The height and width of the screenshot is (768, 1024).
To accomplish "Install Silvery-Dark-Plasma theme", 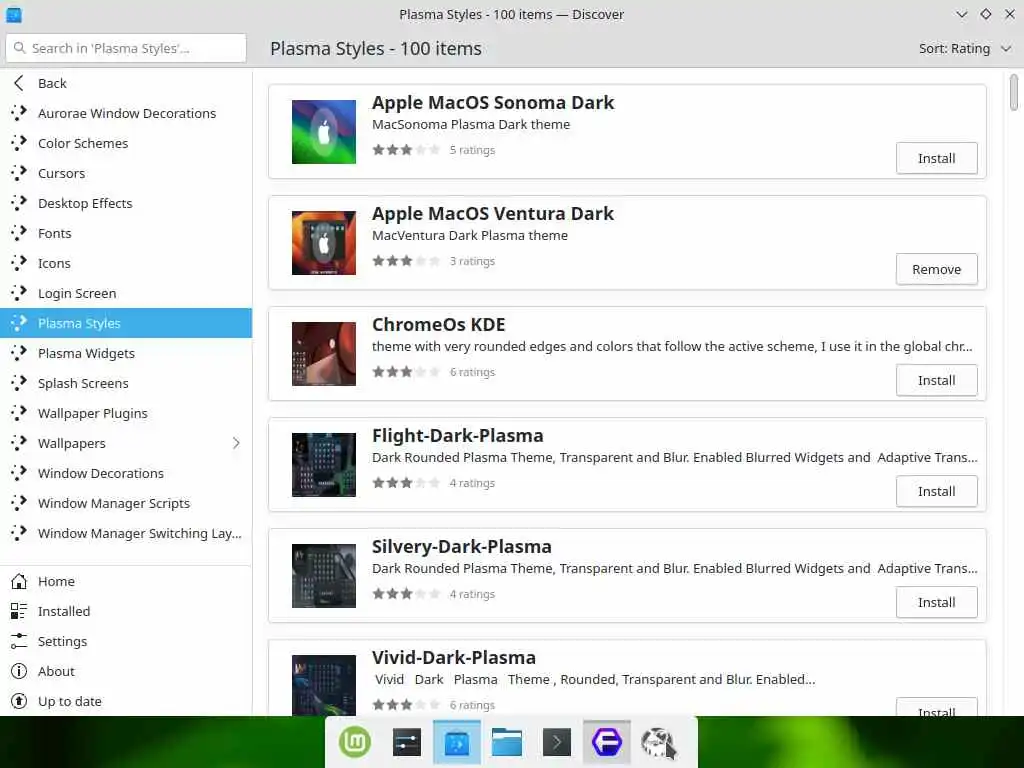I will (936, 602).
